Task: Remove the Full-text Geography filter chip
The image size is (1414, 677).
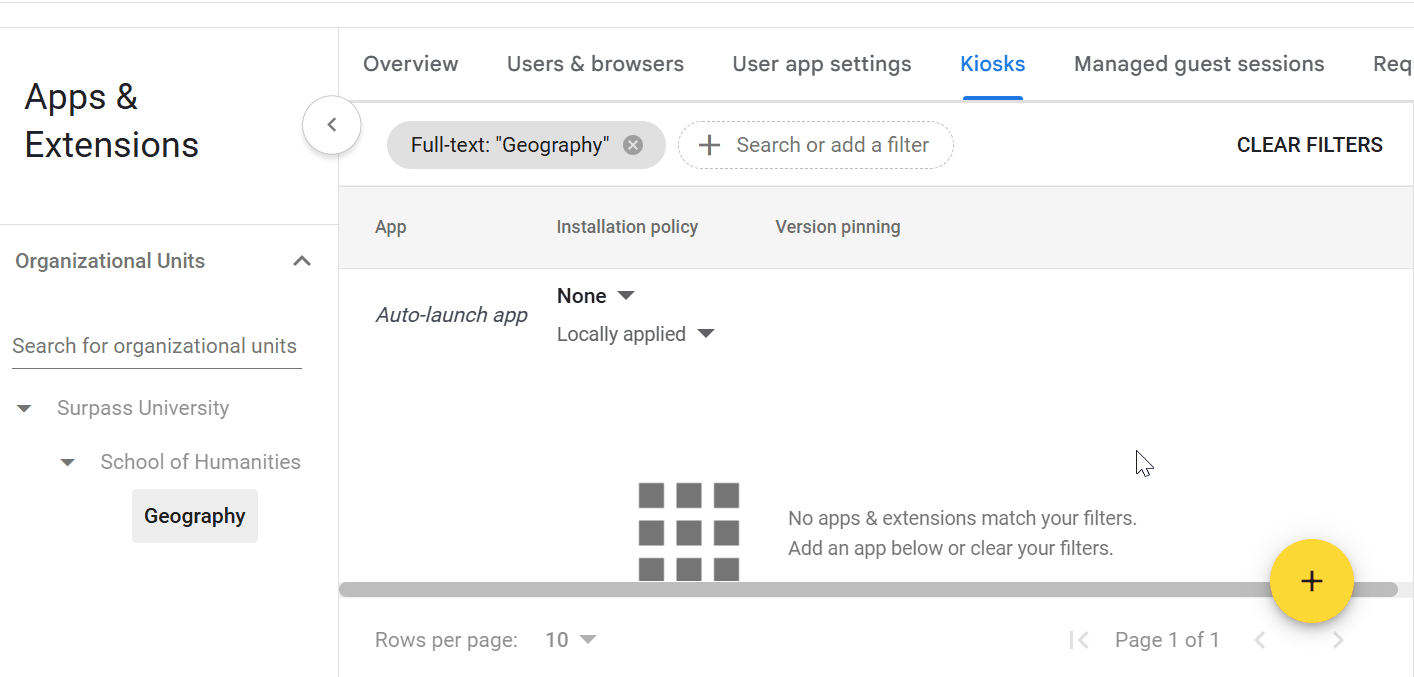Action: coord(633,145)
